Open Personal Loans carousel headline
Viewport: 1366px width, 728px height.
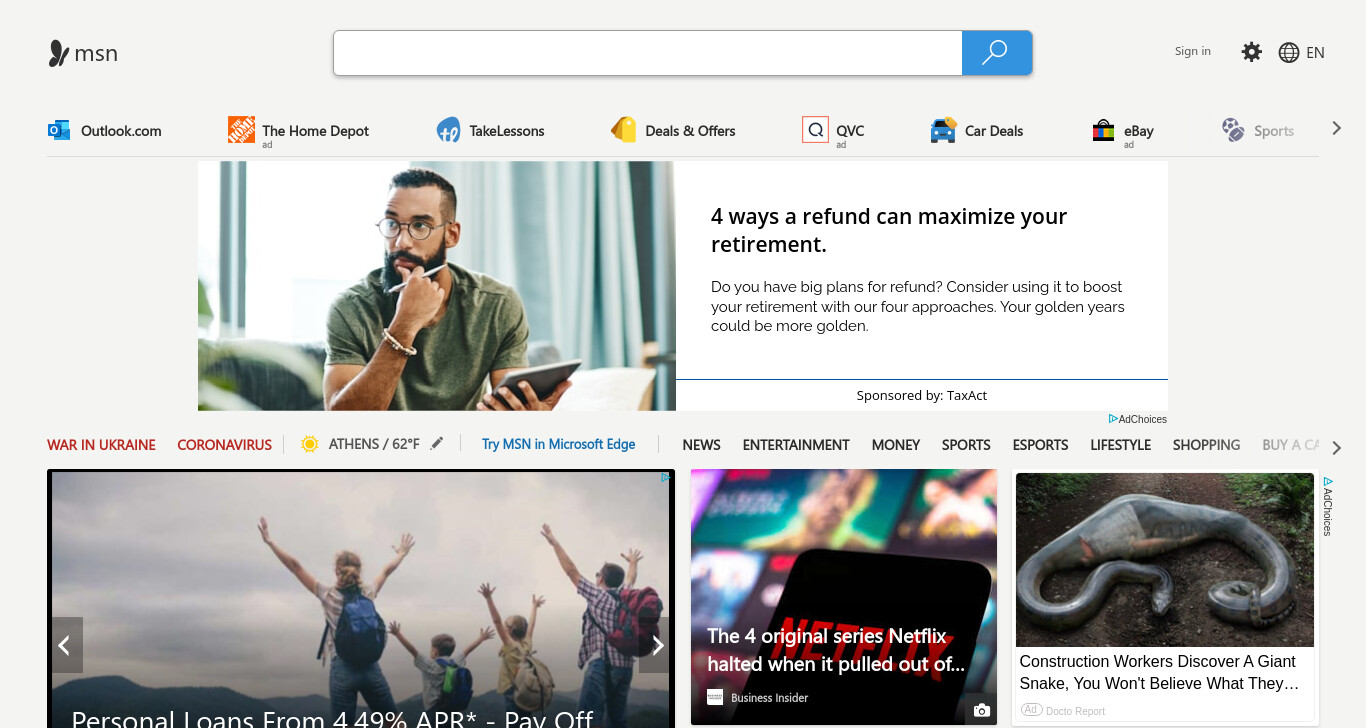coord(333,719)
